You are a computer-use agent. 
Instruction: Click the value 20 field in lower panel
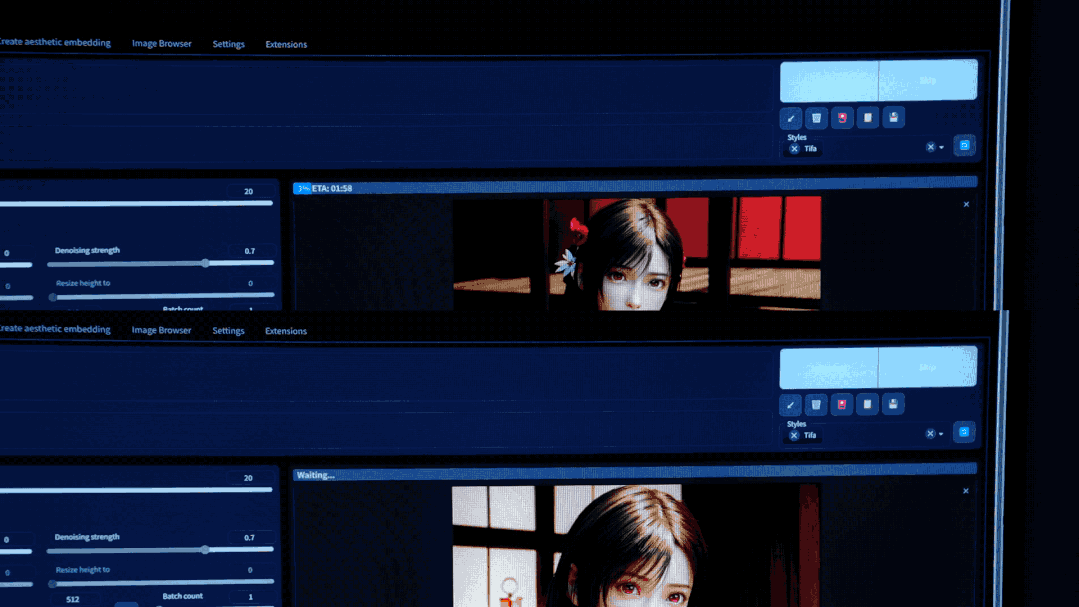click(x=249, y=478)
